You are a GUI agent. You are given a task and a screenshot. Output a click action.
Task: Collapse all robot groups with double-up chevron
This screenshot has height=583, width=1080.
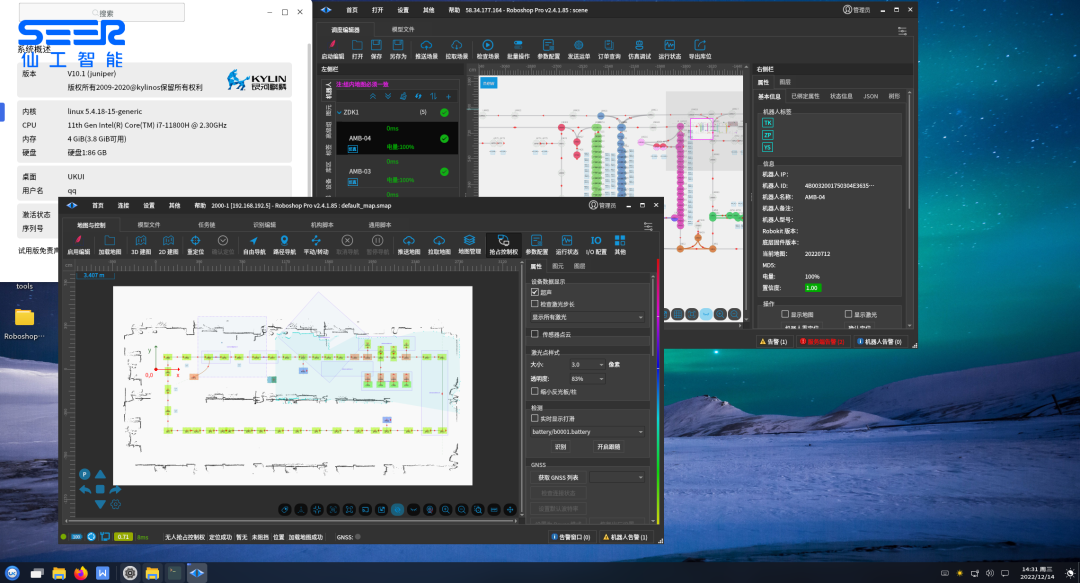[x=373, y=96]
